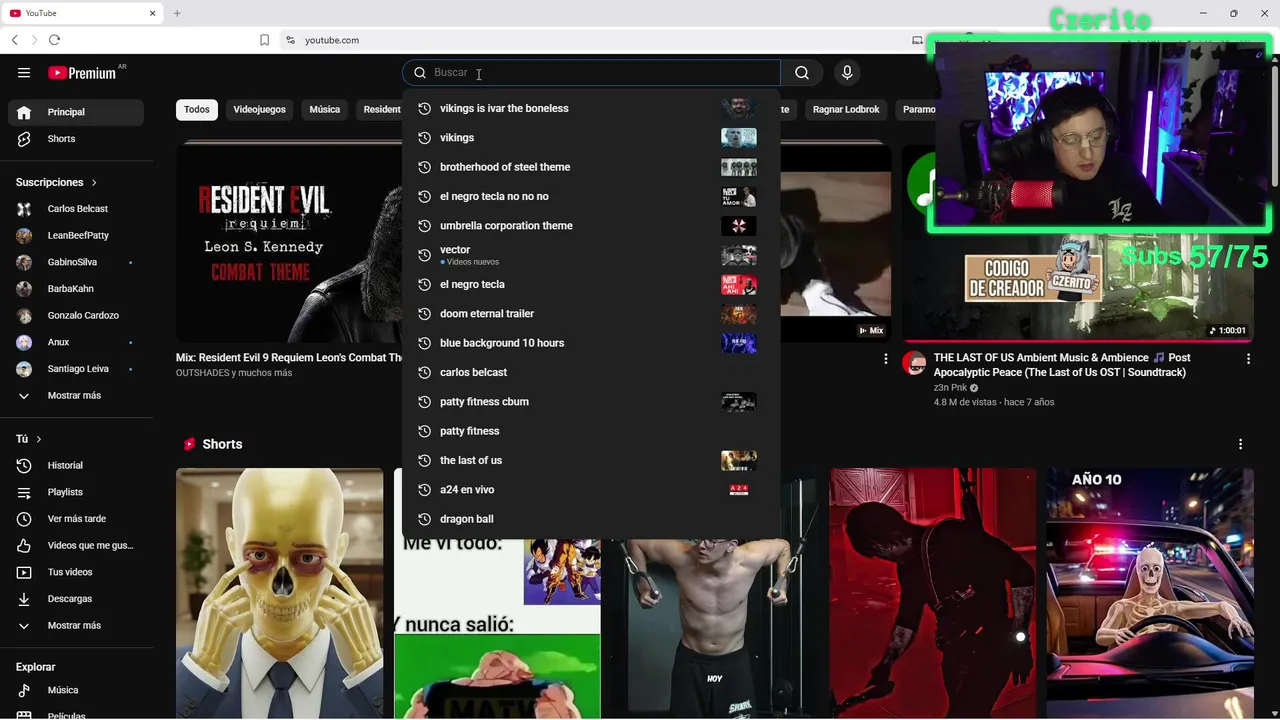Screen dimensions: 1280x720
Task: Open AÑO 10 skeleton driving Short
Action: pyautogui.click(x=1150, y=593)
